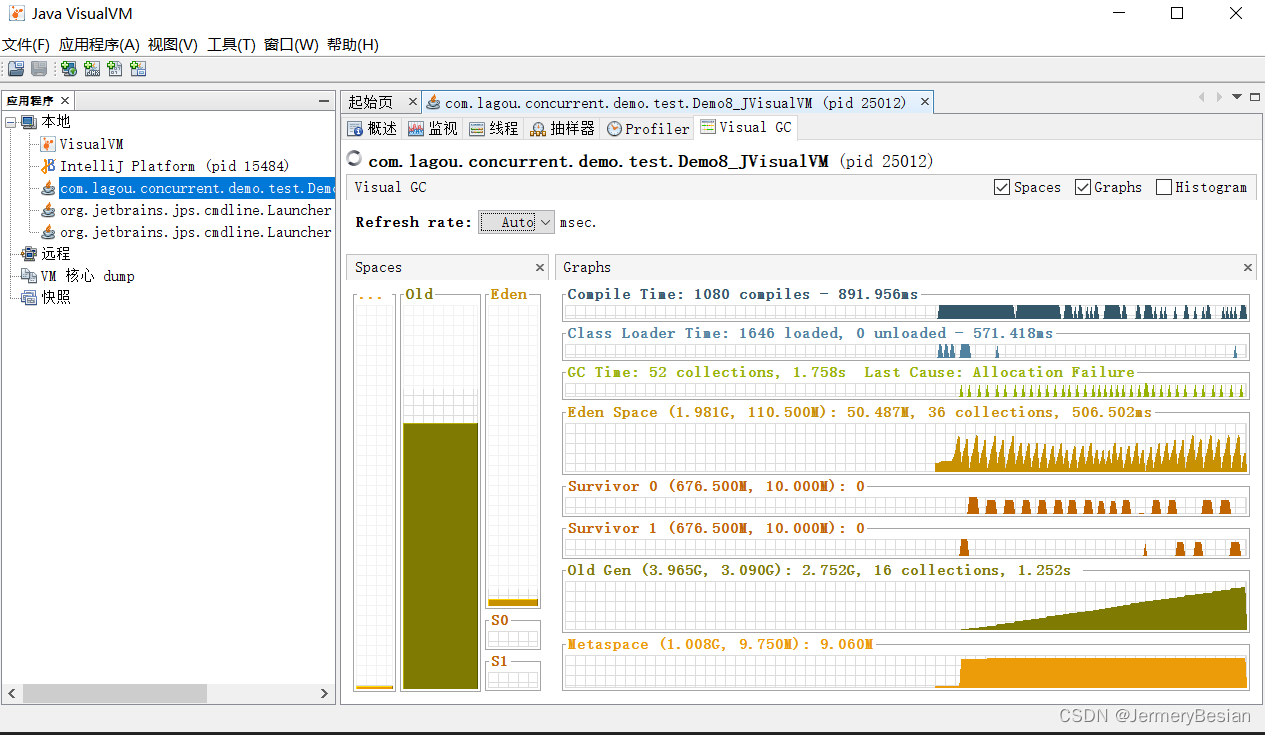Open the document list dropdown arrow
The width and height of the screenshot is (1265, 735).
(1237, 97)
